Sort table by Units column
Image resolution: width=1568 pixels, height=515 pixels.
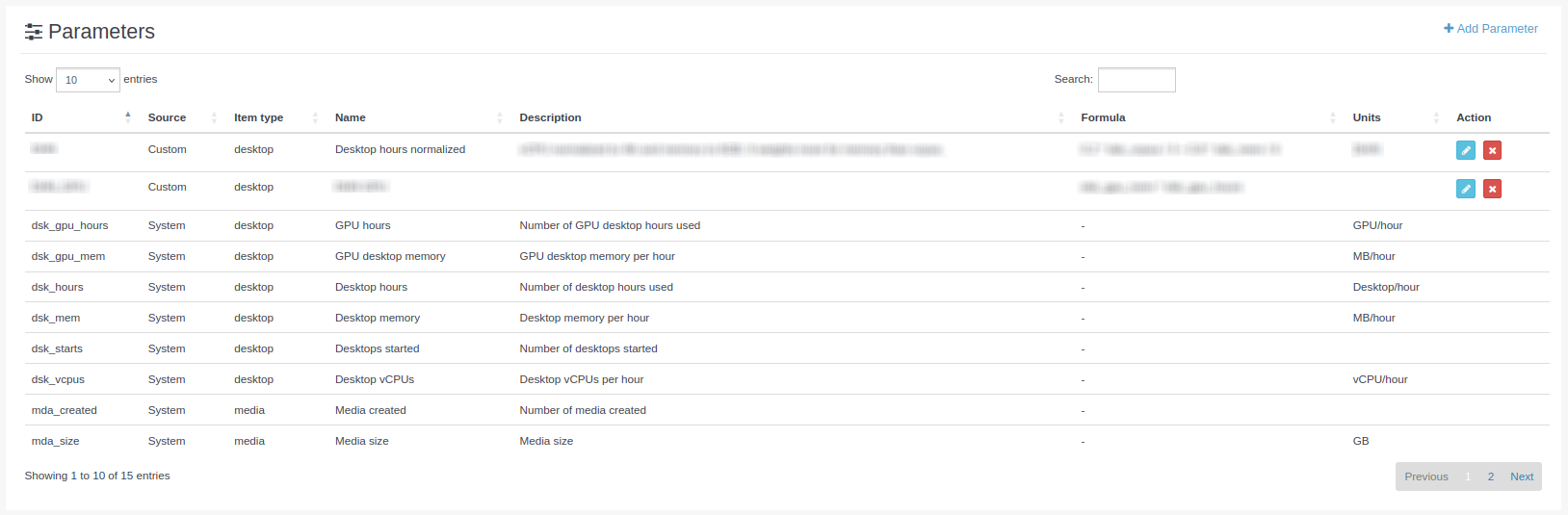(x=1394, y=117)
